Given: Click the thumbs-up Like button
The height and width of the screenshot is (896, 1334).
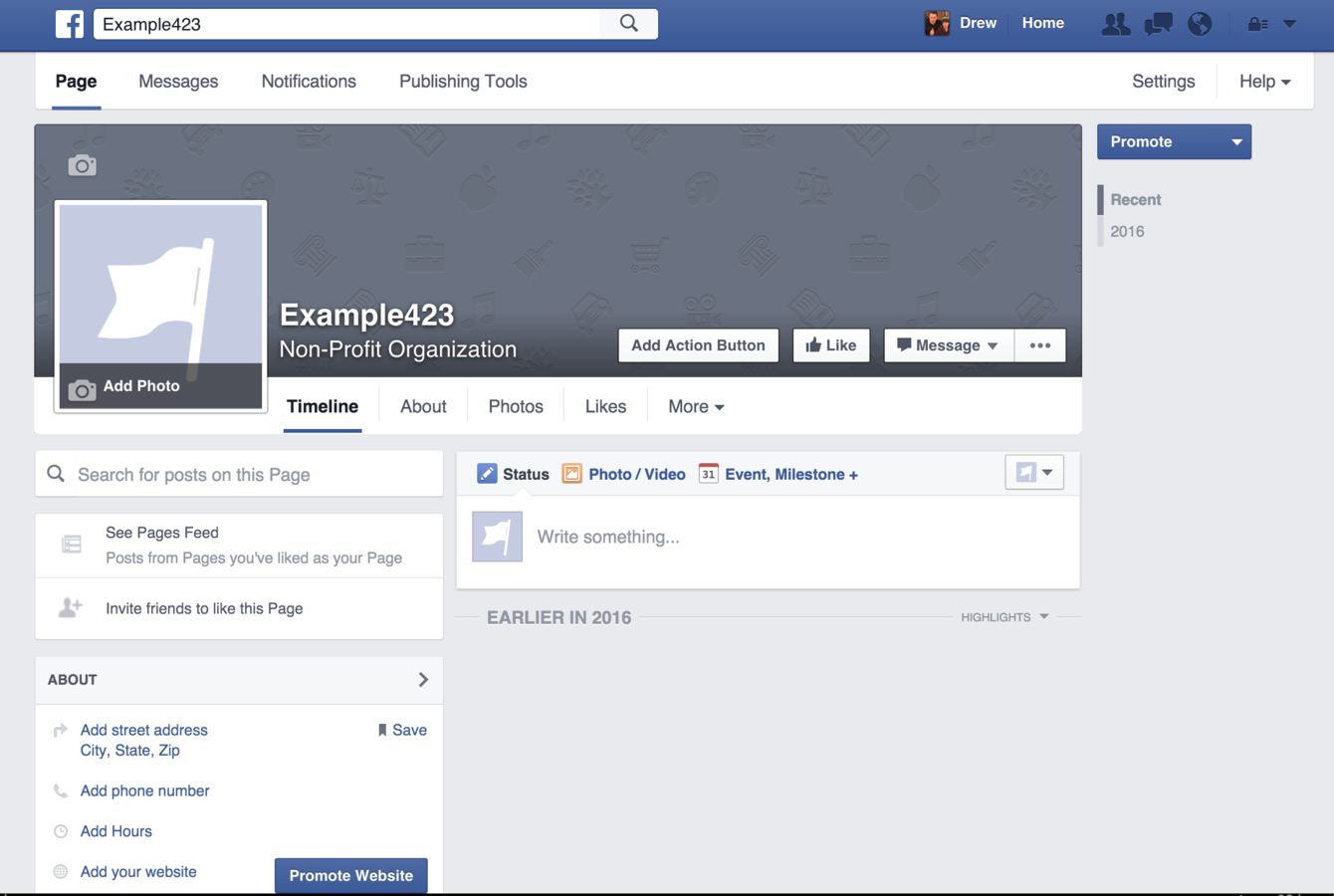Looking at the screenshot, I should [831, 345].
